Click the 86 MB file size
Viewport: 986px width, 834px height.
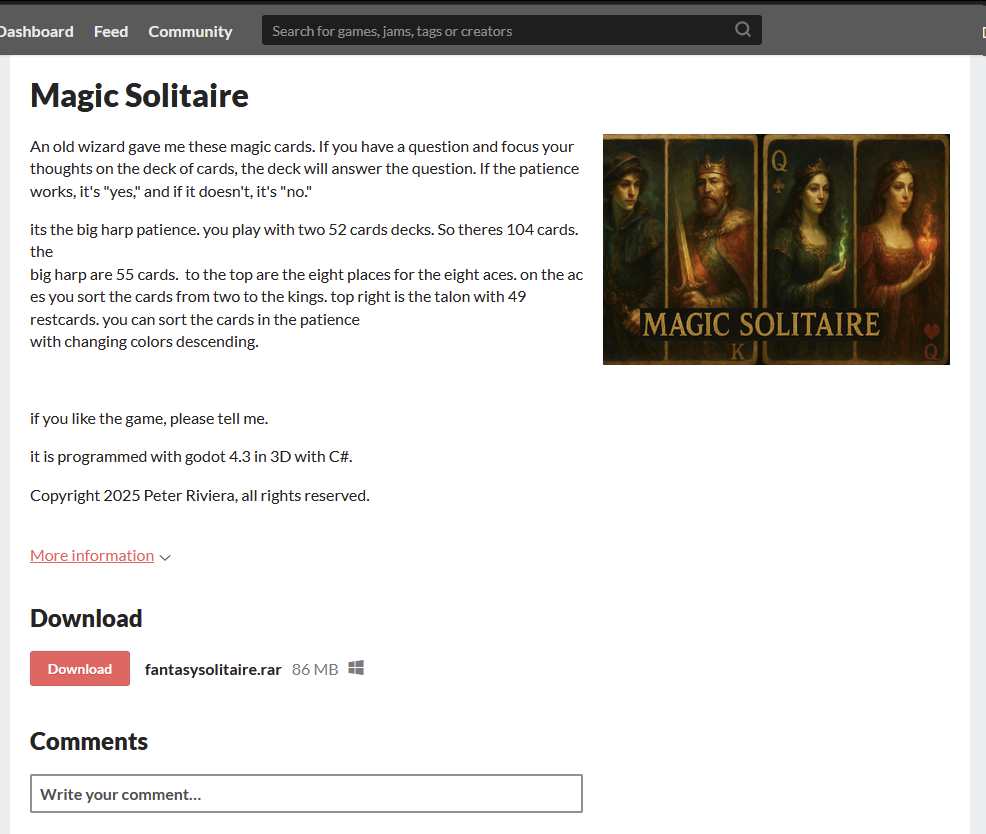coord(315,670)
